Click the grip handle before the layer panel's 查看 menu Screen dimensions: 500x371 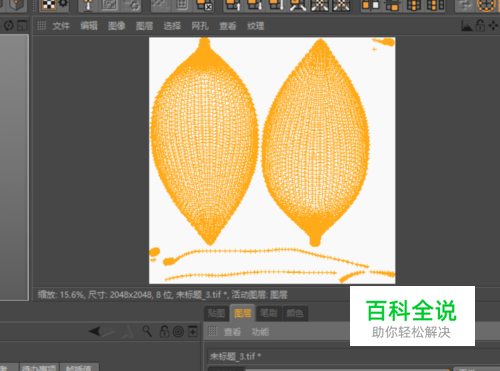tap(212, 331)
